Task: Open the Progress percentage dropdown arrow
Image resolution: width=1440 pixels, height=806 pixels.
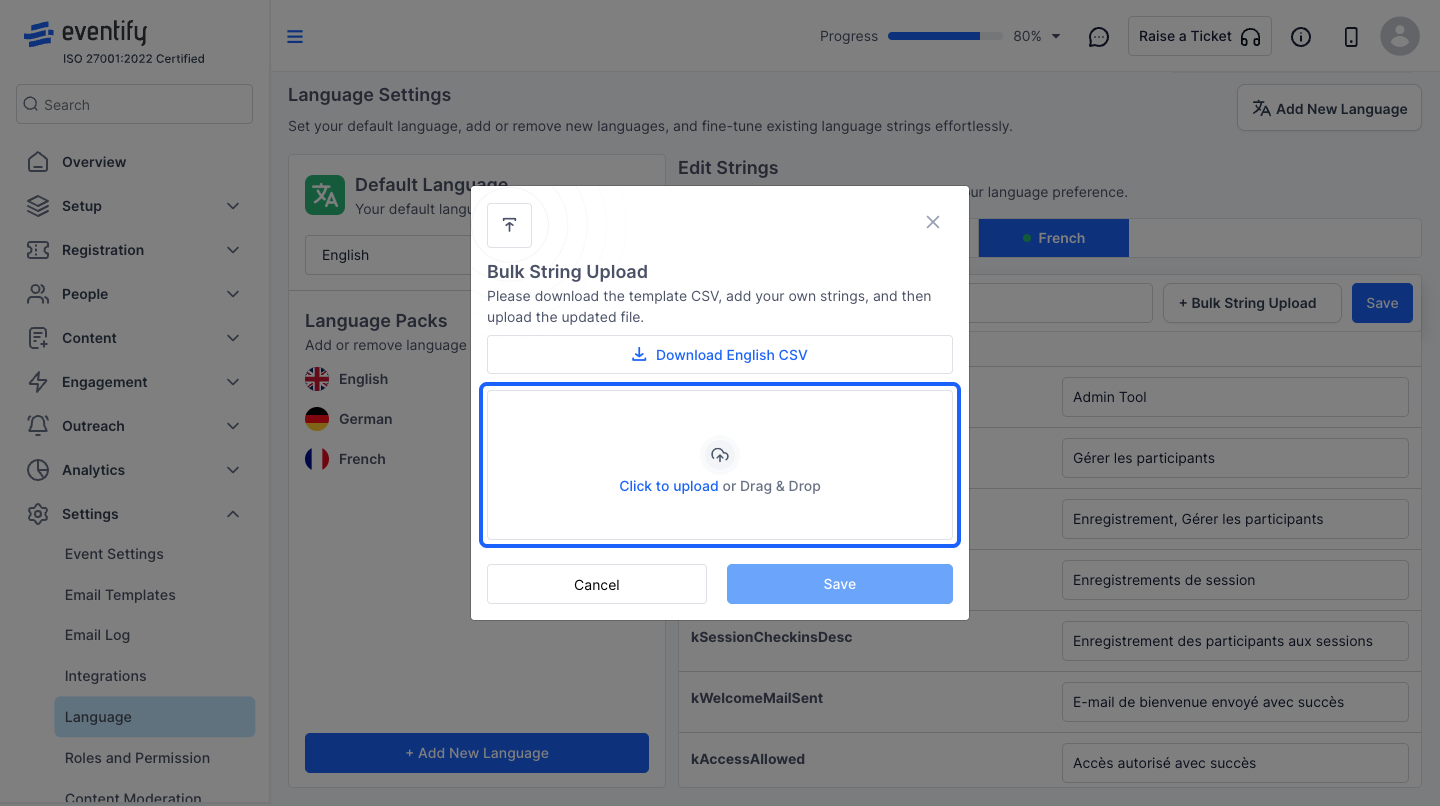Action: pyautogui.click(x=1056, y=37)
